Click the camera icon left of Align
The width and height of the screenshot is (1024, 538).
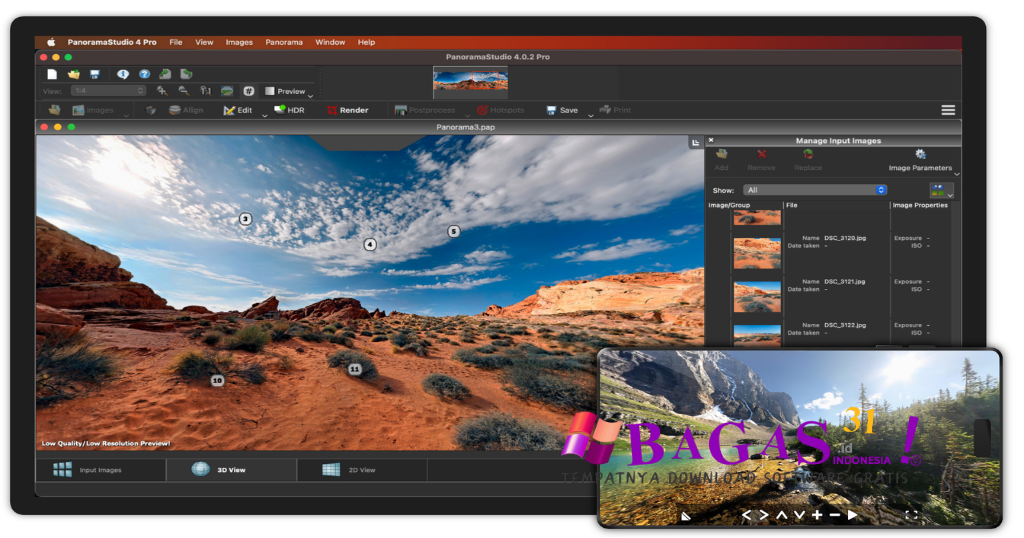(150, 110)
